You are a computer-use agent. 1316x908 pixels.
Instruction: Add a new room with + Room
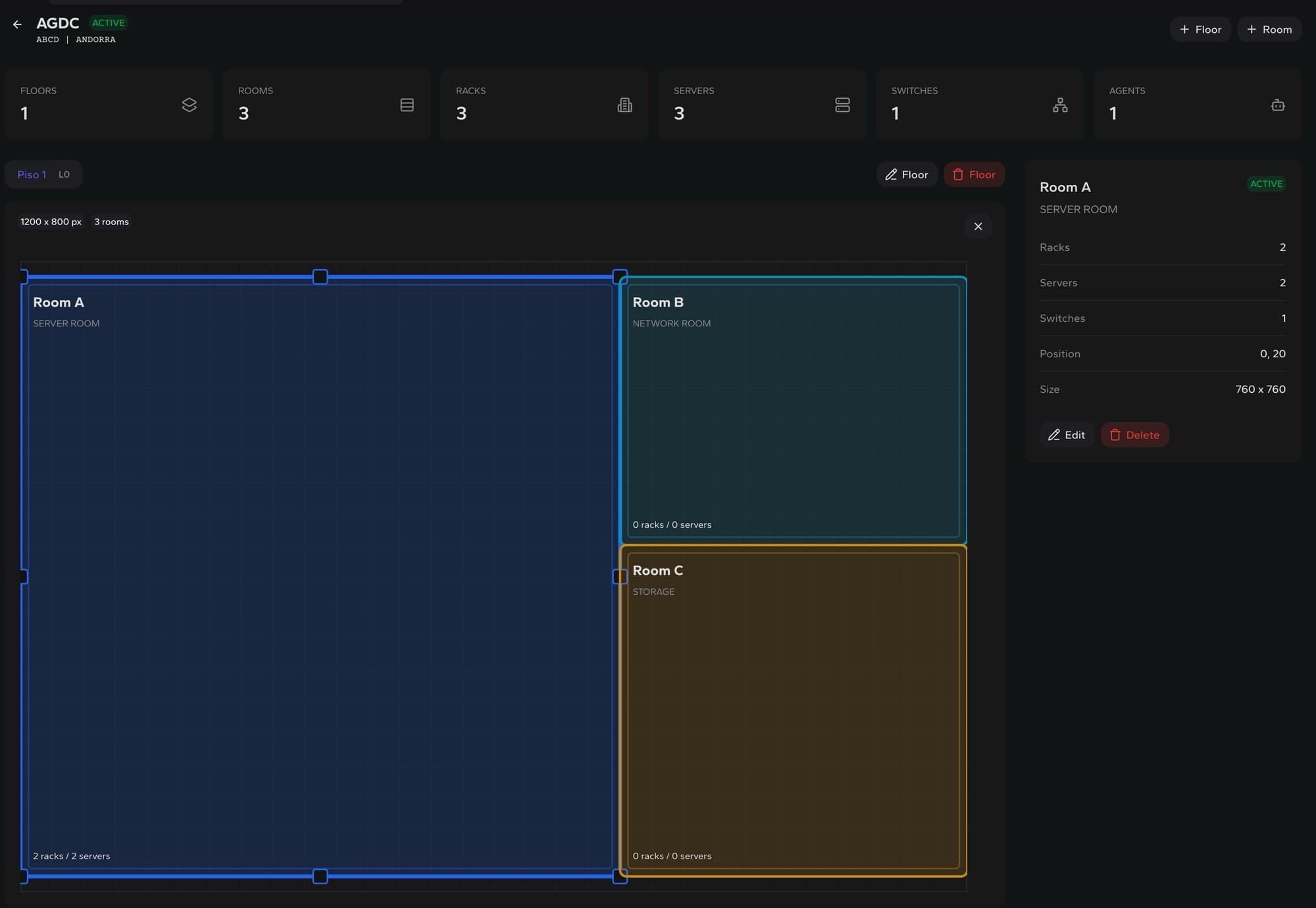click(1269, 30)
